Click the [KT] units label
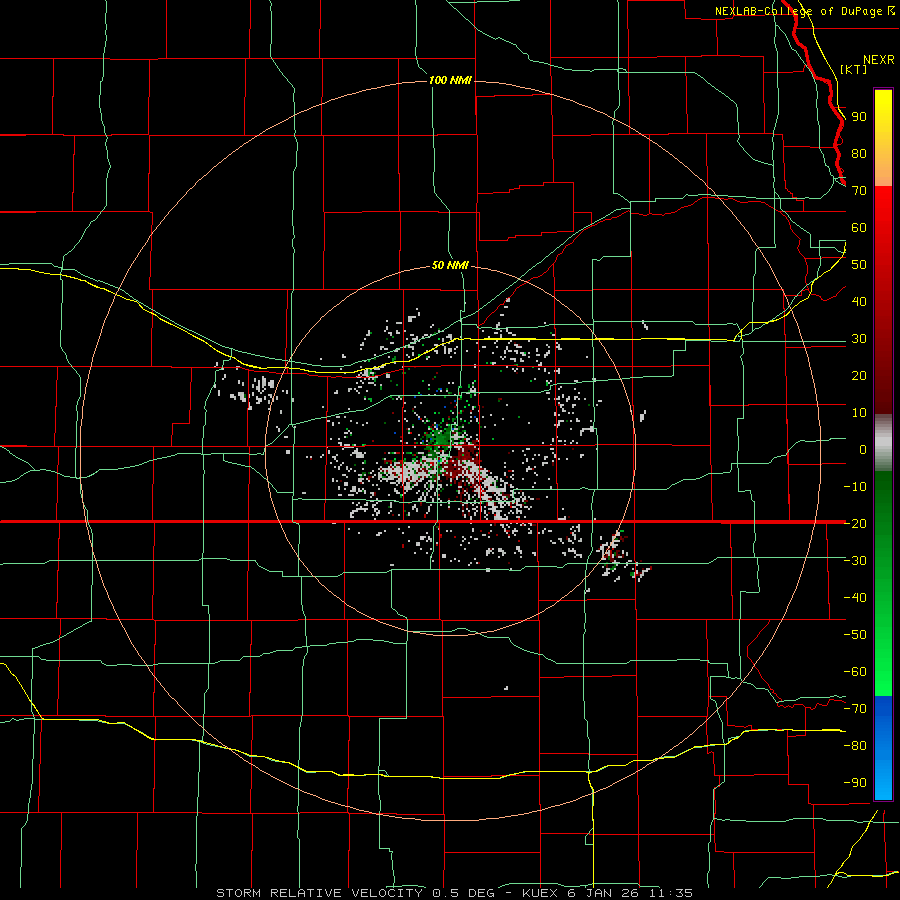The width and height of the screenshot is (900, 900). pyautogui.click(x=854, y=69)
